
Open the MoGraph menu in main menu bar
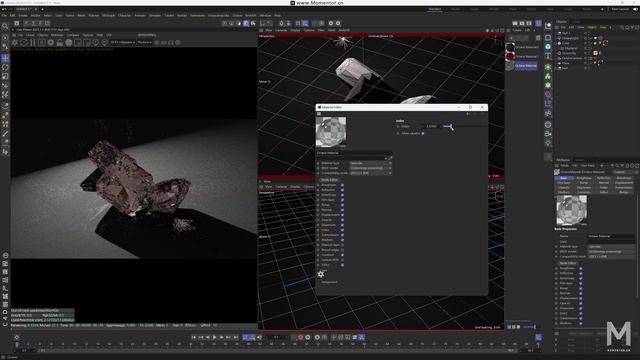click(108, 16)
